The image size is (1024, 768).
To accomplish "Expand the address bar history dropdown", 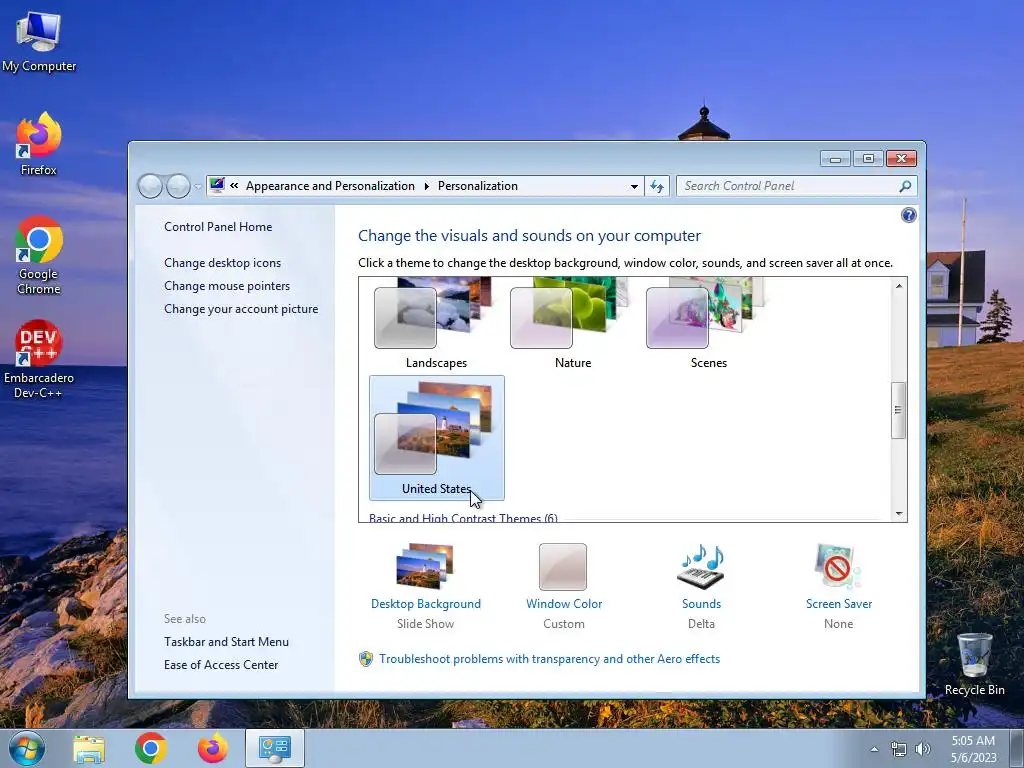I will pyautogui.click(x=634, y=186).
